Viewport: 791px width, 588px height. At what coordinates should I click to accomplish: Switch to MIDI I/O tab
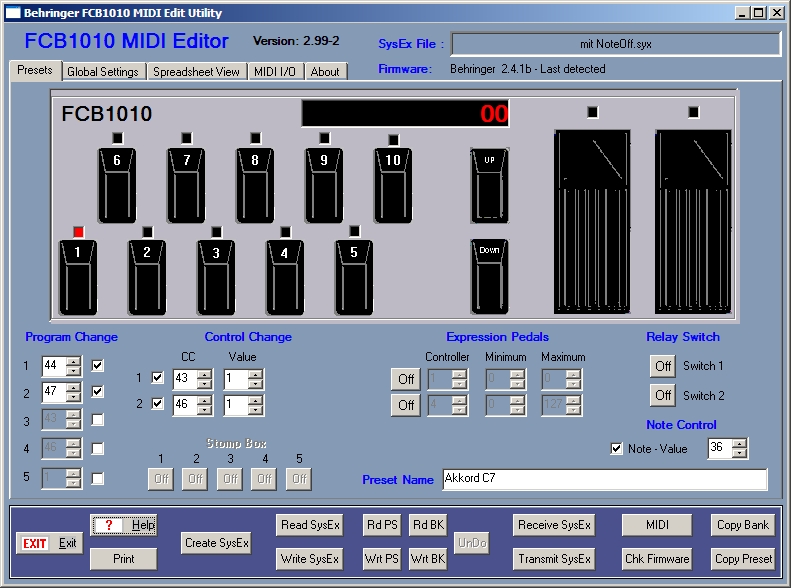[275, 72]
